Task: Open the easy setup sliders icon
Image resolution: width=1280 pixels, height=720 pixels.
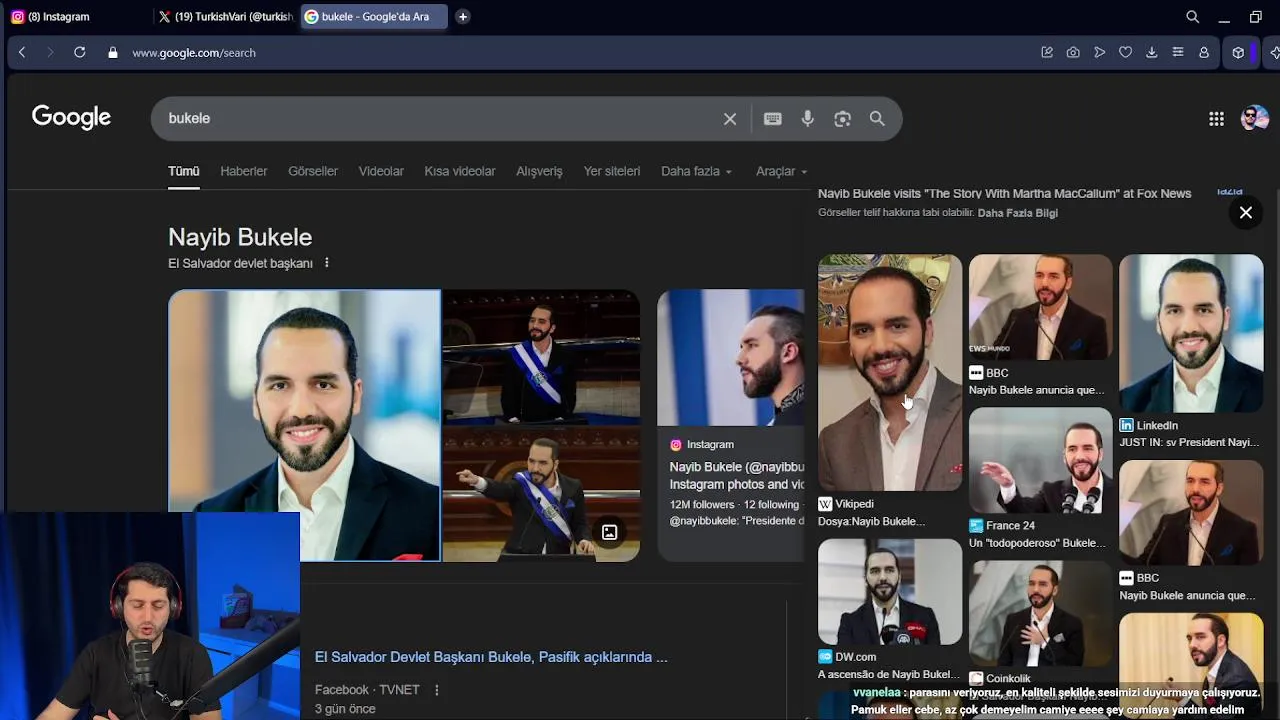Action: [1178, 52]
